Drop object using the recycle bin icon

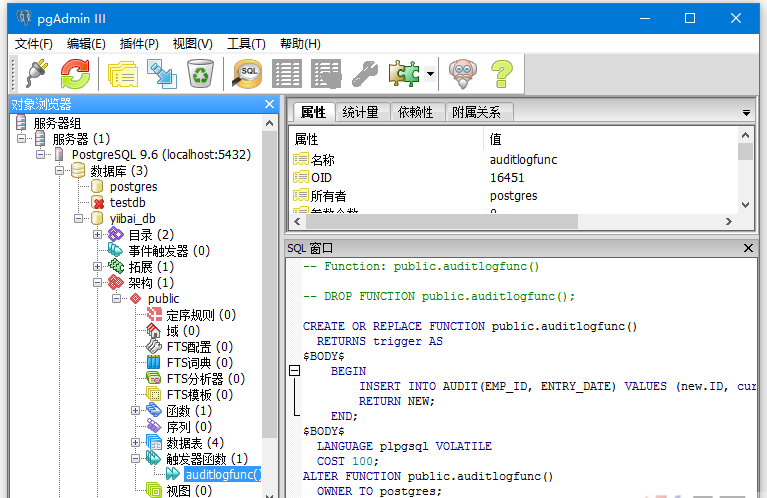[201, 74]
